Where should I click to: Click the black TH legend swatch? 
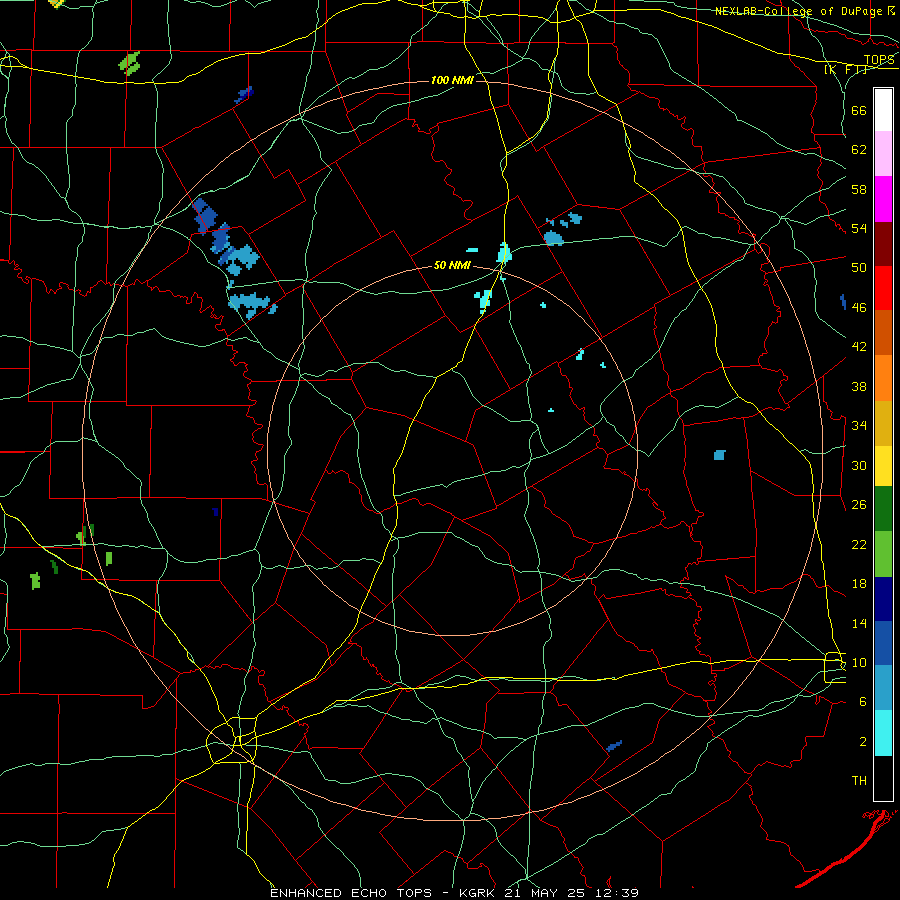point(883,778)
